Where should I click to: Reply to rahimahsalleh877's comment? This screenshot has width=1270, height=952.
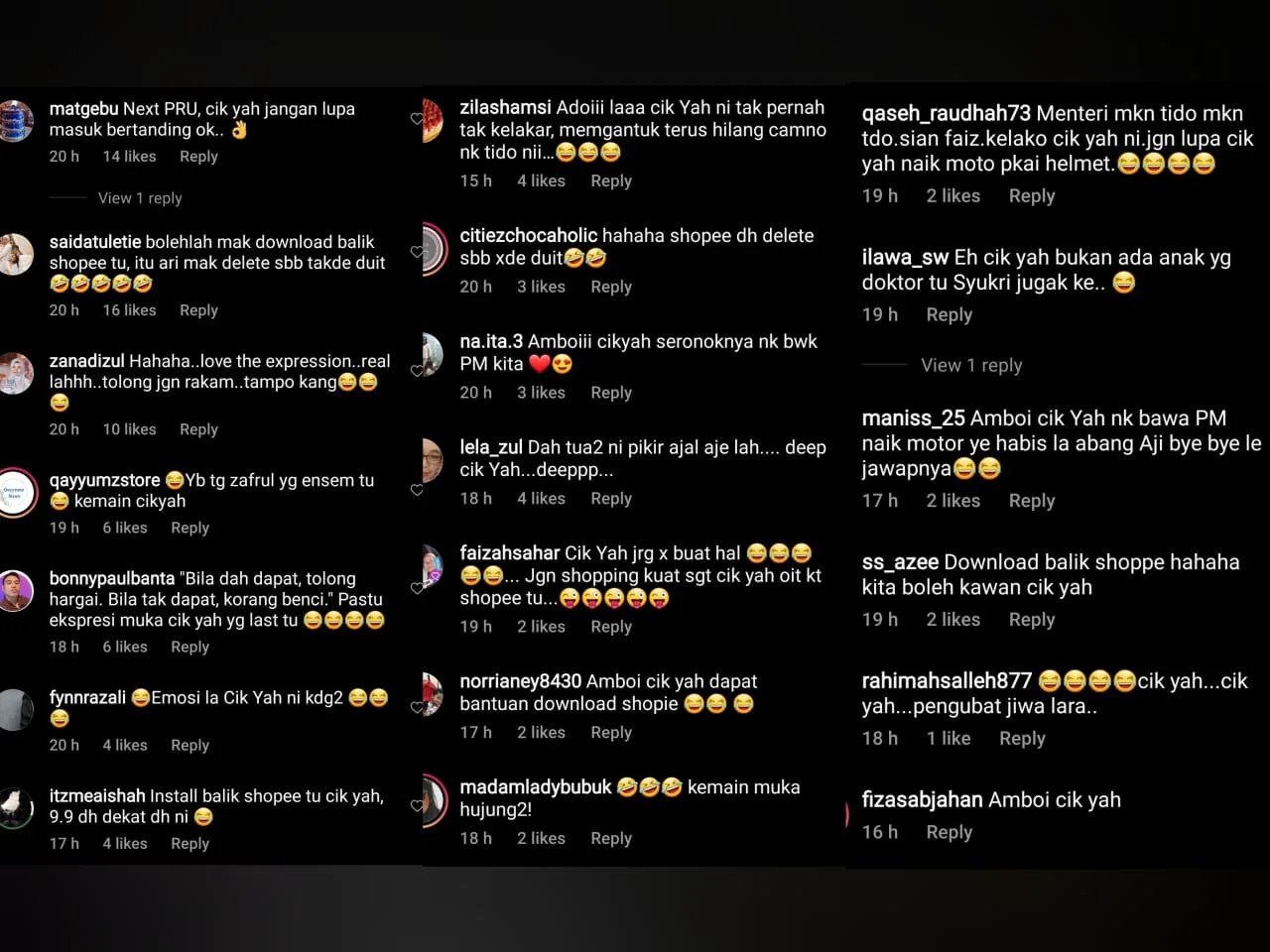coord(1022,738)
